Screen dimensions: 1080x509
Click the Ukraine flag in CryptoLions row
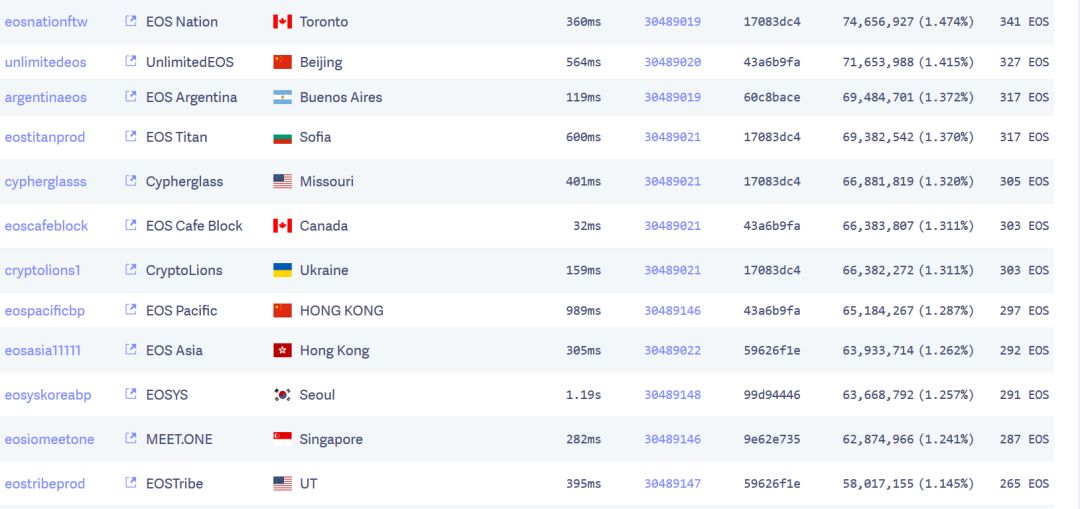pos(282,270)
